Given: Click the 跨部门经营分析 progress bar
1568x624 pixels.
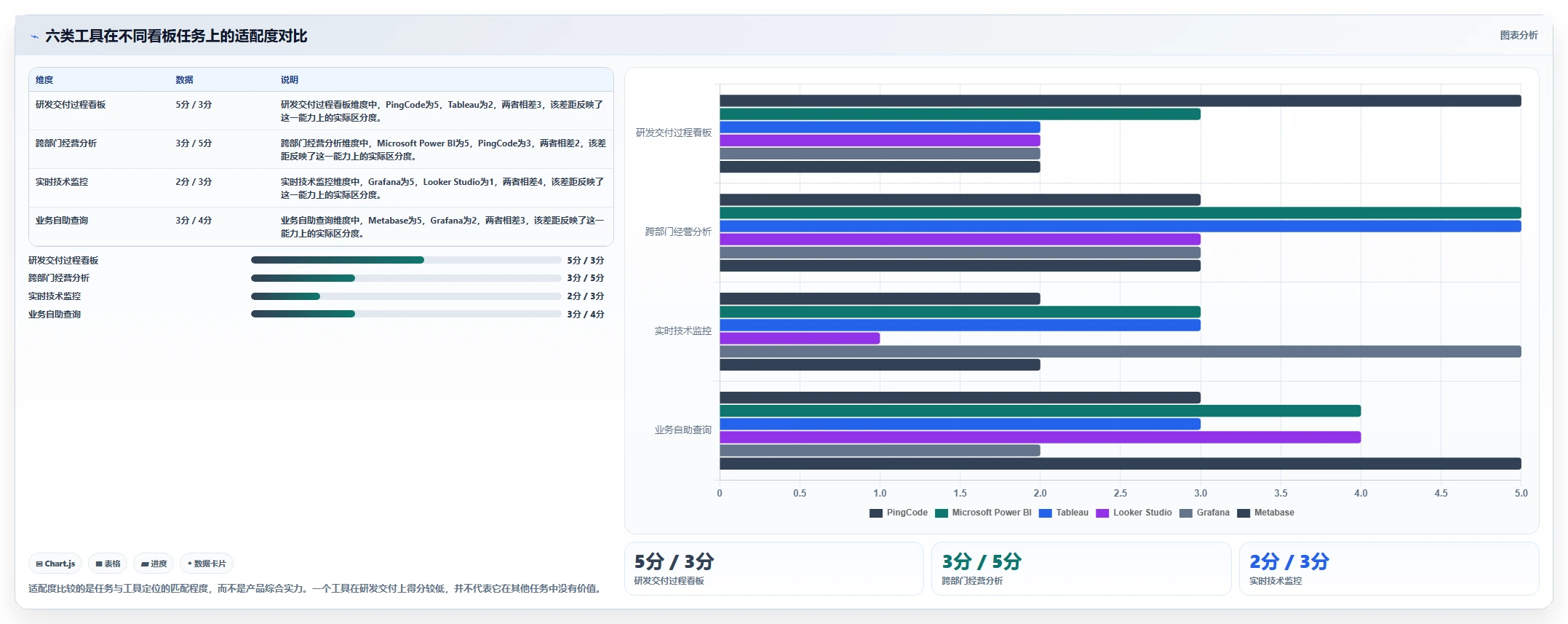Looking at the screenshot, I should (406, 278).
